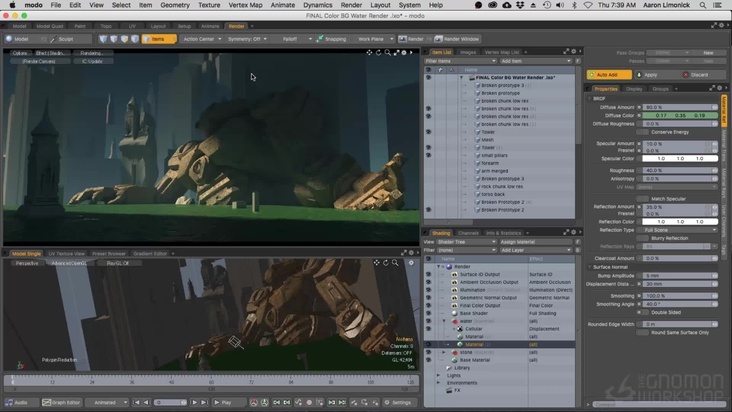Open the render viewport gear settings

404,53
